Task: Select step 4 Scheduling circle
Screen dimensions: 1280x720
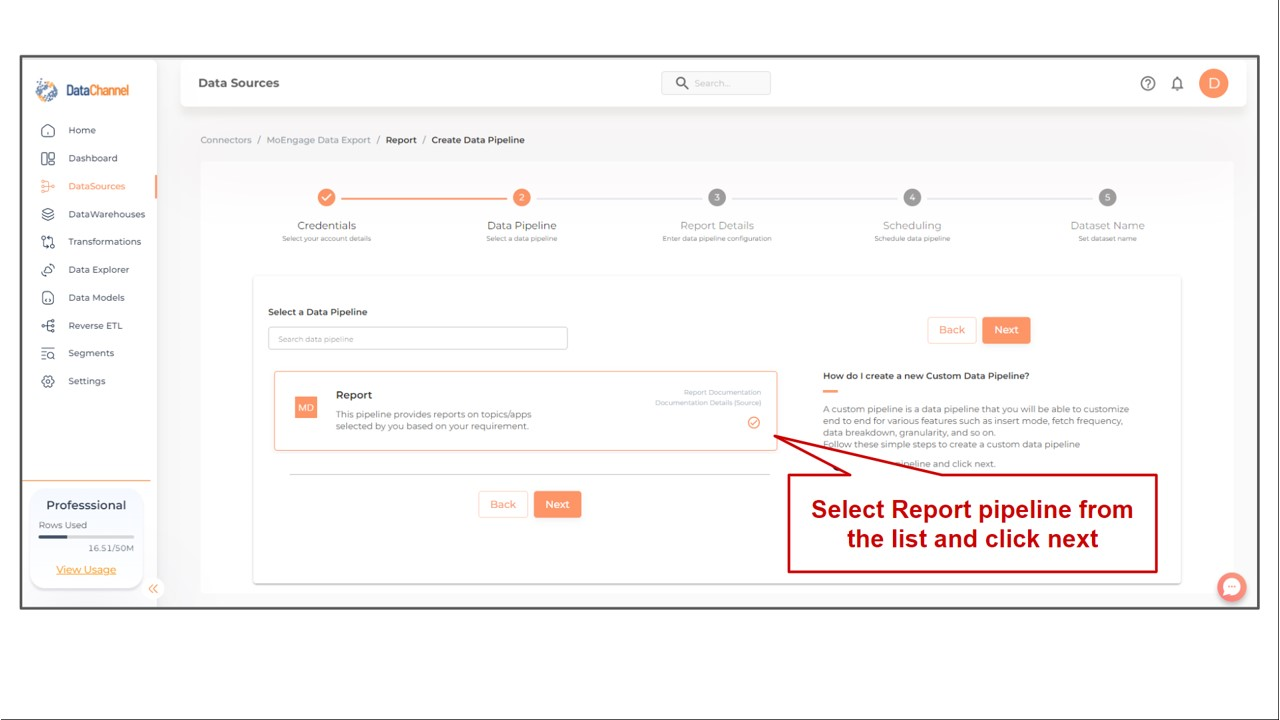Action: pyautogui.click(x=912, y=197)
